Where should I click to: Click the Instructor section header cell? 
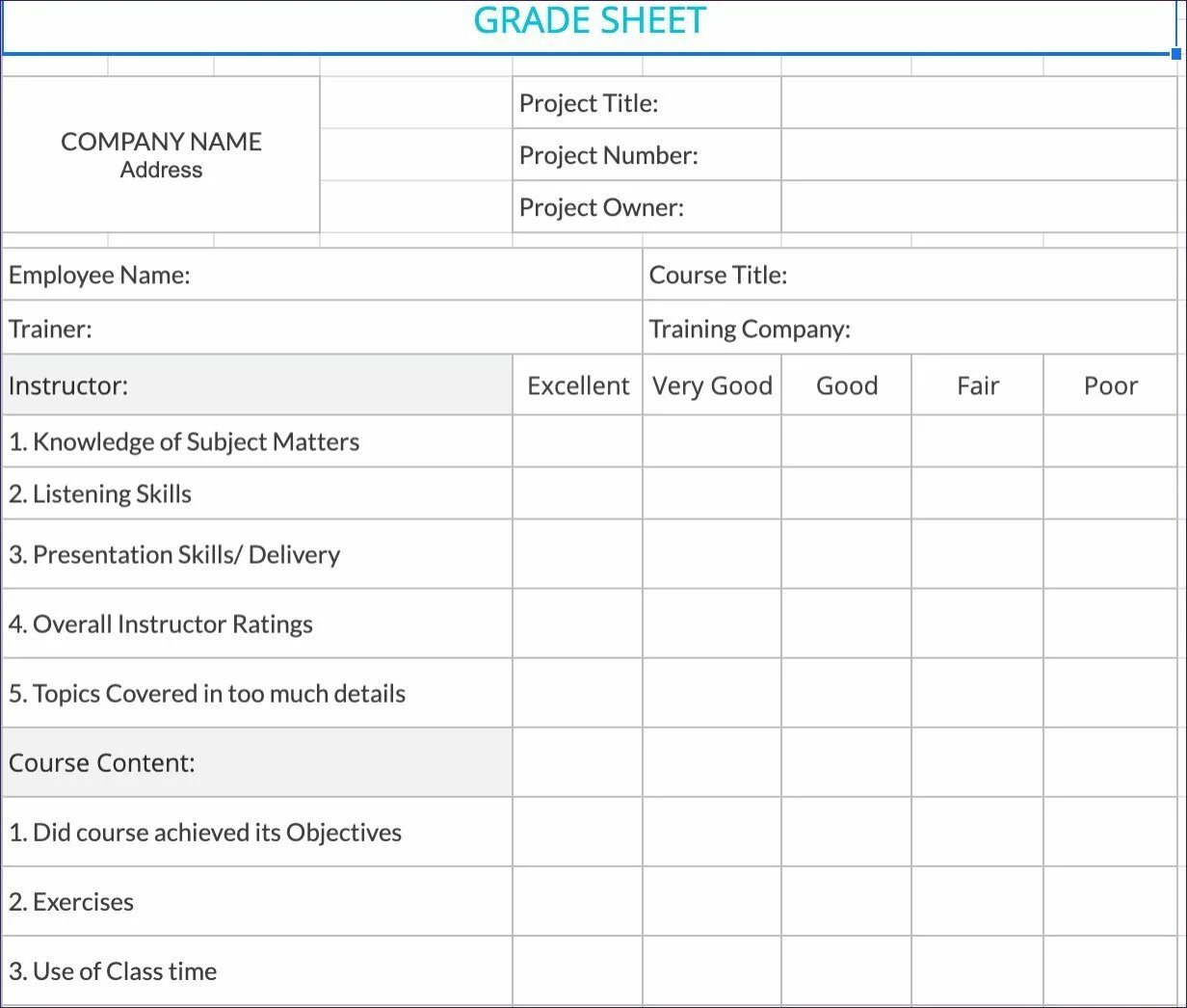tap(257, 385)
